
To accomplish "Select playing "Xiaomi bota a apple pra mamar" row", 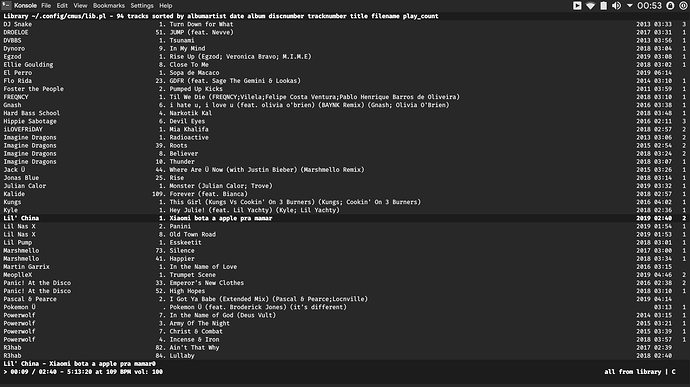I will [345, 218].
